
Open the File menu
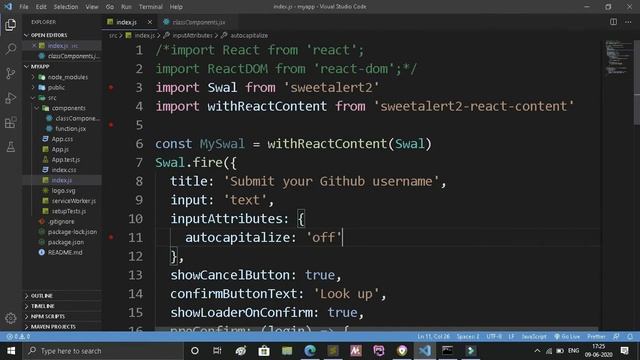click(24, 7)
